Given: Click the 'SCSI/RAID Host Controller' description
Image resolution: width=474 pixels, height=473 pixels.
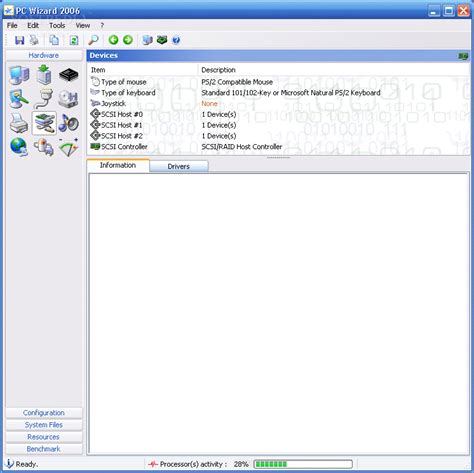Looking at the screenshot, I should tap(242, 147).
